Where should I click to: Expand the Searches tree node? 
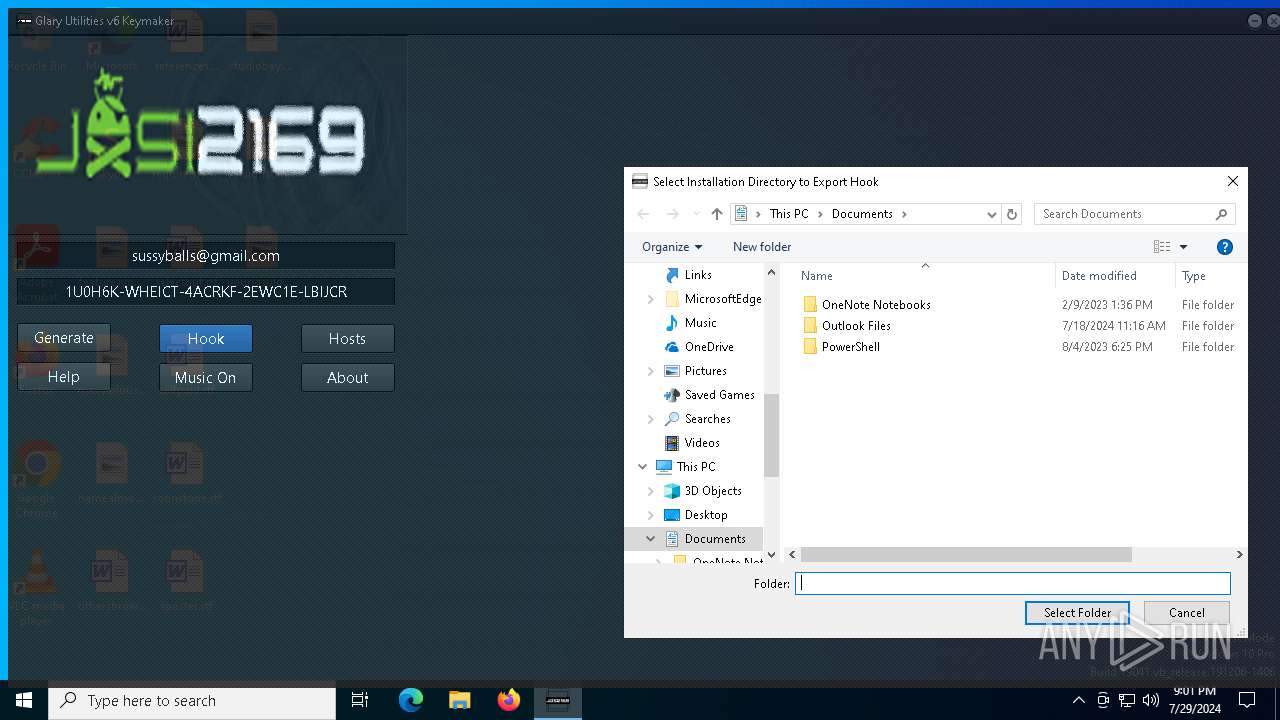[x=651, y=419]
